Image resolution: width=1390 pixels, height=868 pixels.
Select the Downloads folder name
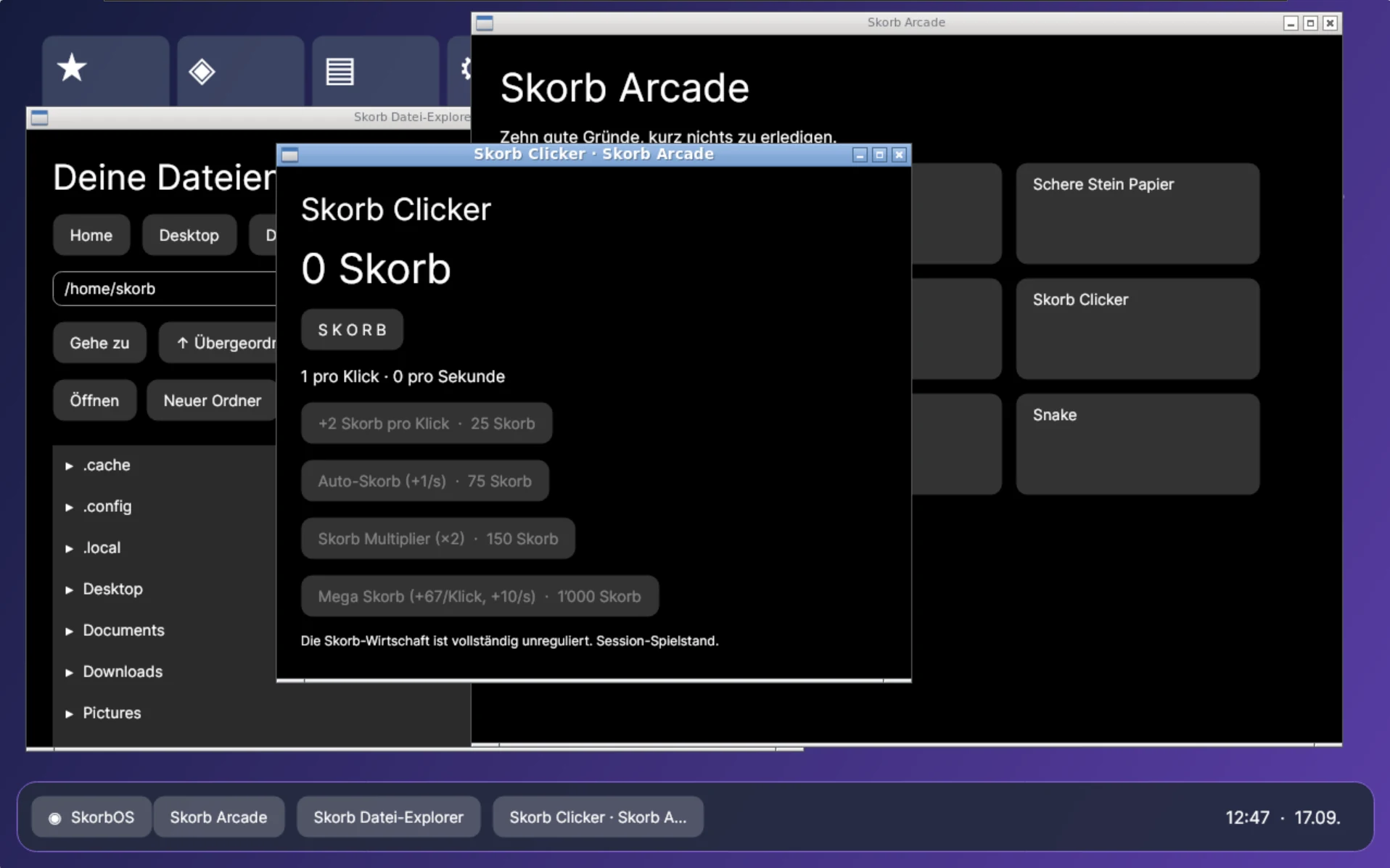[123, 671]
